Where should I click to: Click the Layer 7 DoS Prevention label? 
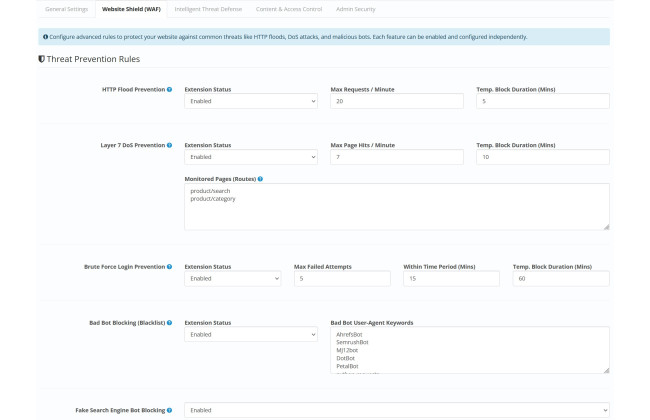(133, 146)
